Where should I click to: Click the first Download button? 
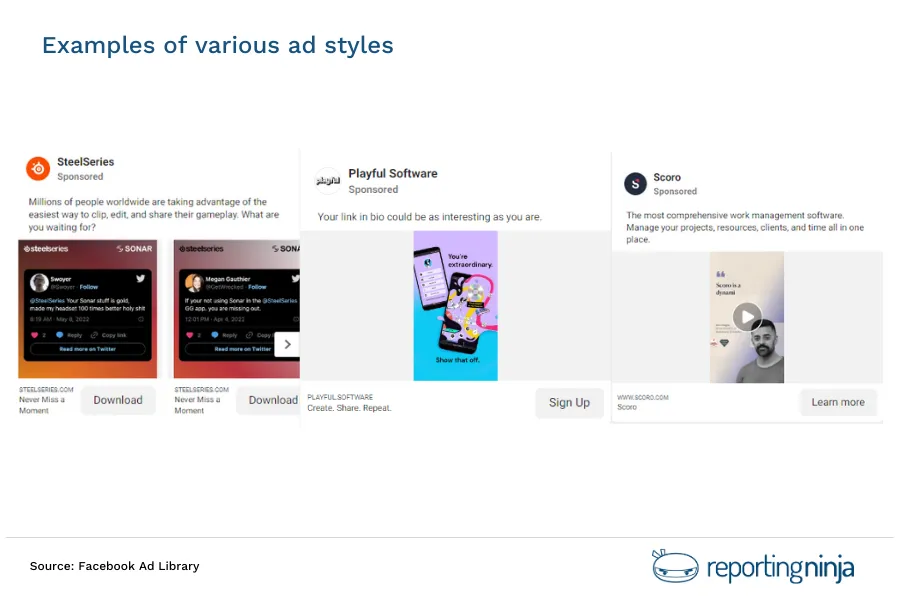point(118,399)
